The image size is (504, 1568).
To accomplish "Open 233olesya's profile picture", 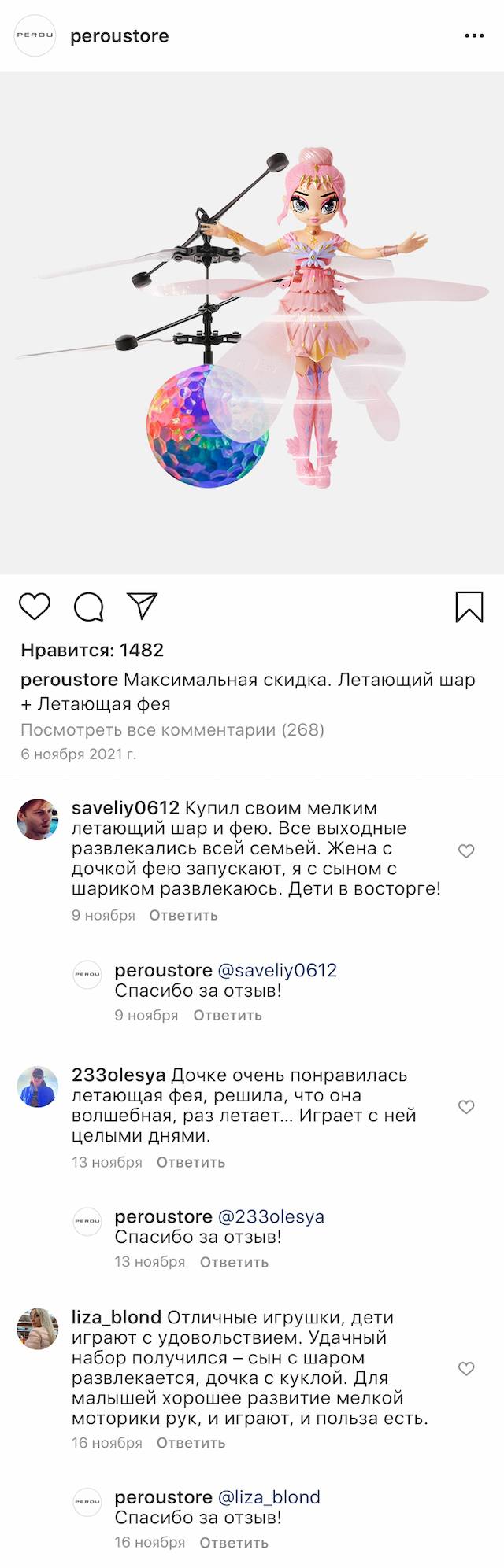I will (x=38, y=1087).
